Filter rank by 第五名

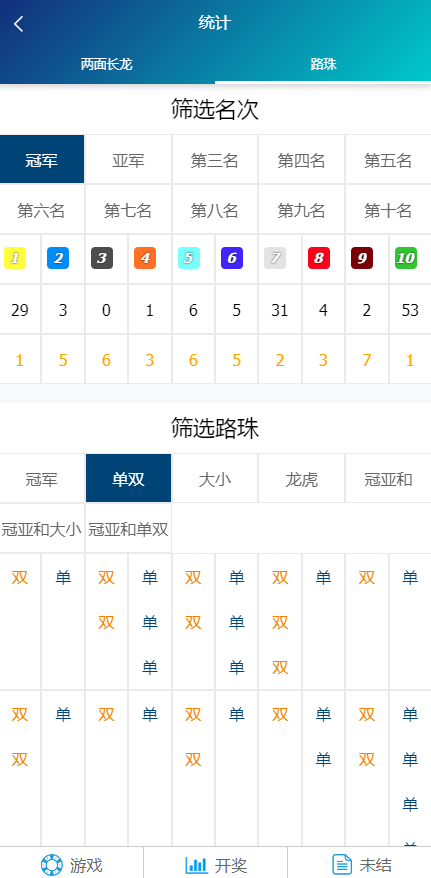click(388, 161)
